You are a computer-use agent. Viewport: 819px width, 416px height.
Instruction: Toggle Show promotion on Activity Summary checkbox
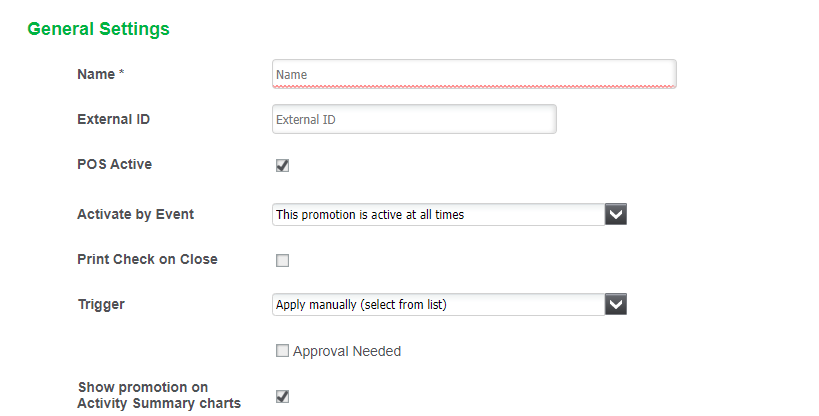[282, 396]
